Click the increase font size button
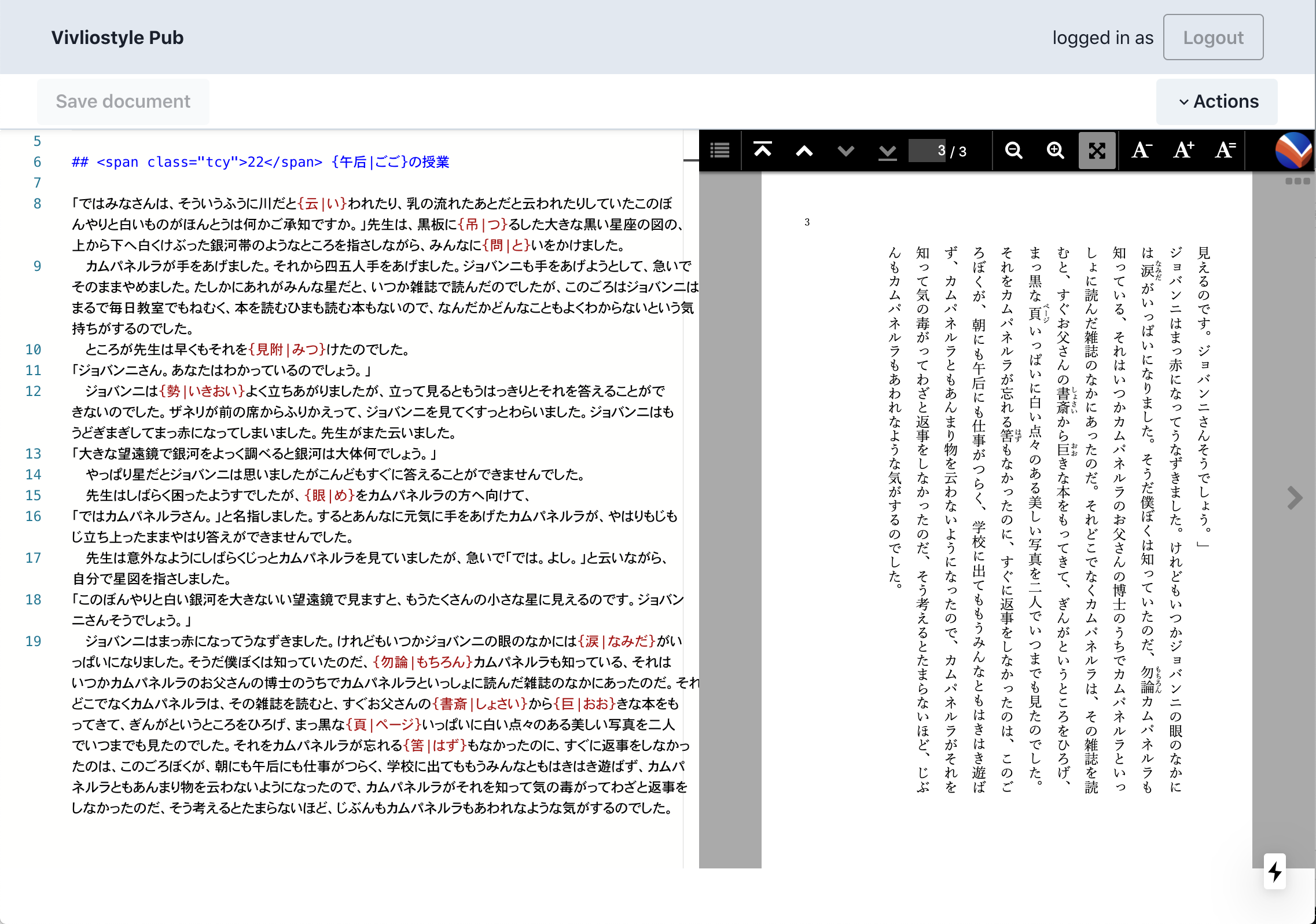 click(1185, 151)
